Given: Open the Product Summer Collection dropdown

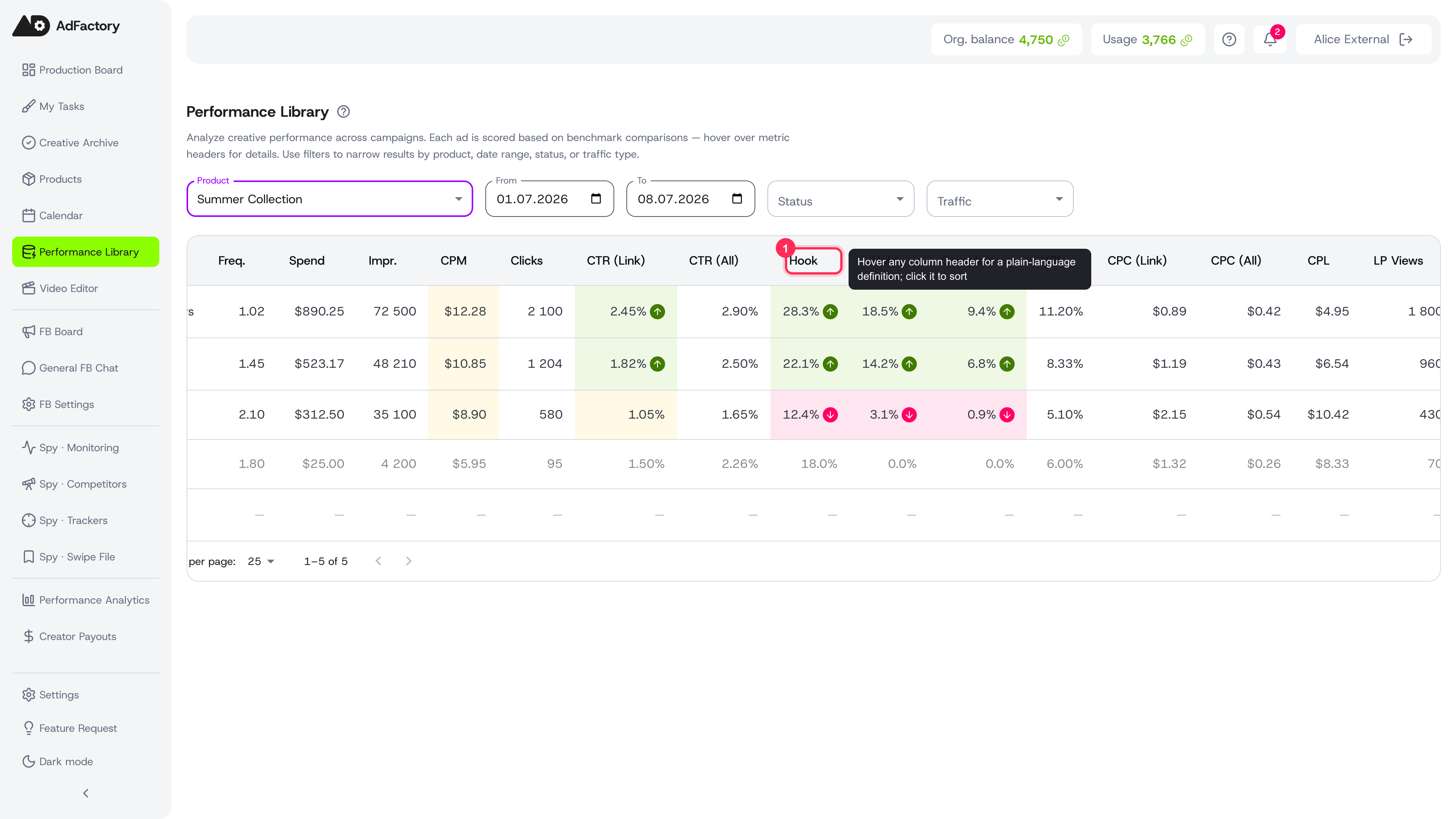Looking at the screenshot, I should [x=329, y=198].
